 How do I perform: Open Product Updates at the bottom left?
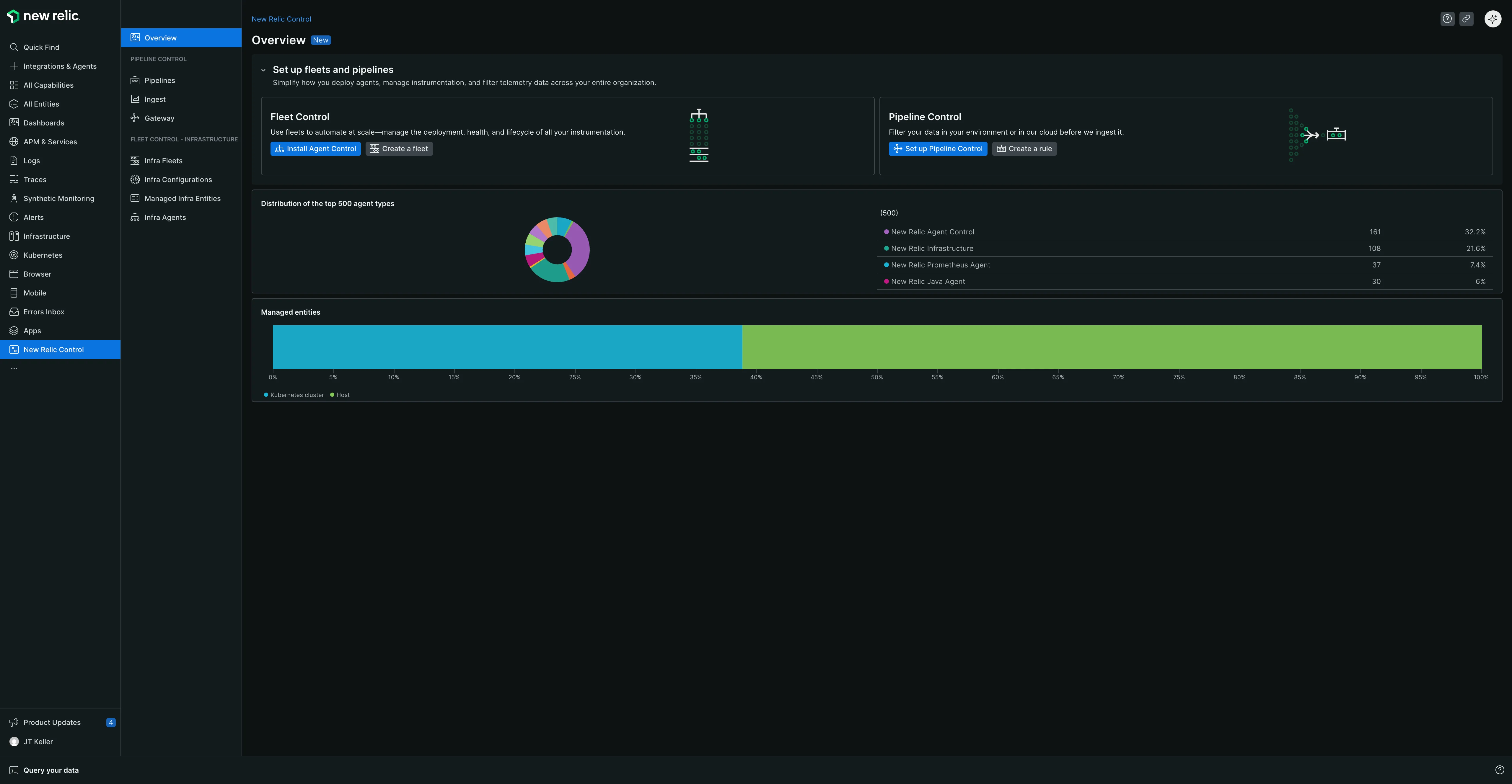(x=52, y=722)
